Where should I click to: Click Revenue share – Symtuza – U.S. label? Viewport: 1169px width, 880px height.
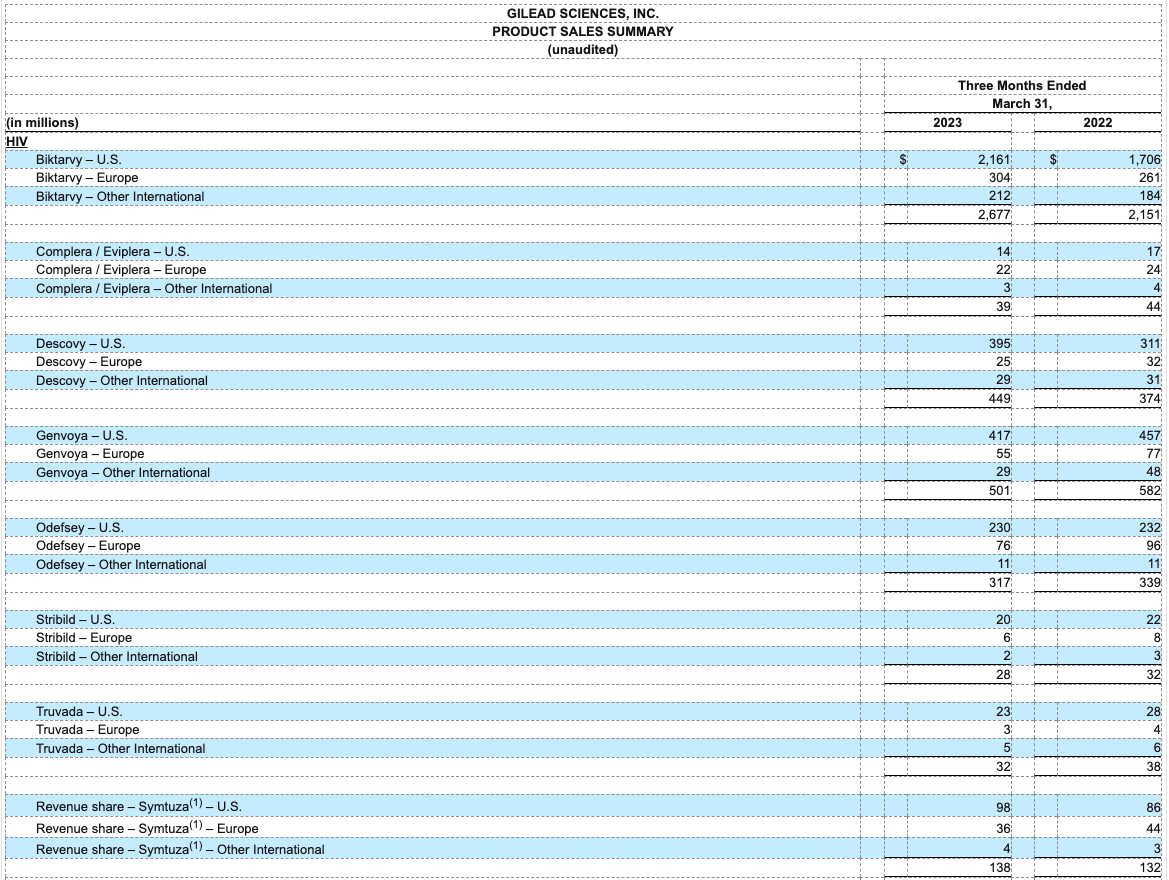(139, 806)
